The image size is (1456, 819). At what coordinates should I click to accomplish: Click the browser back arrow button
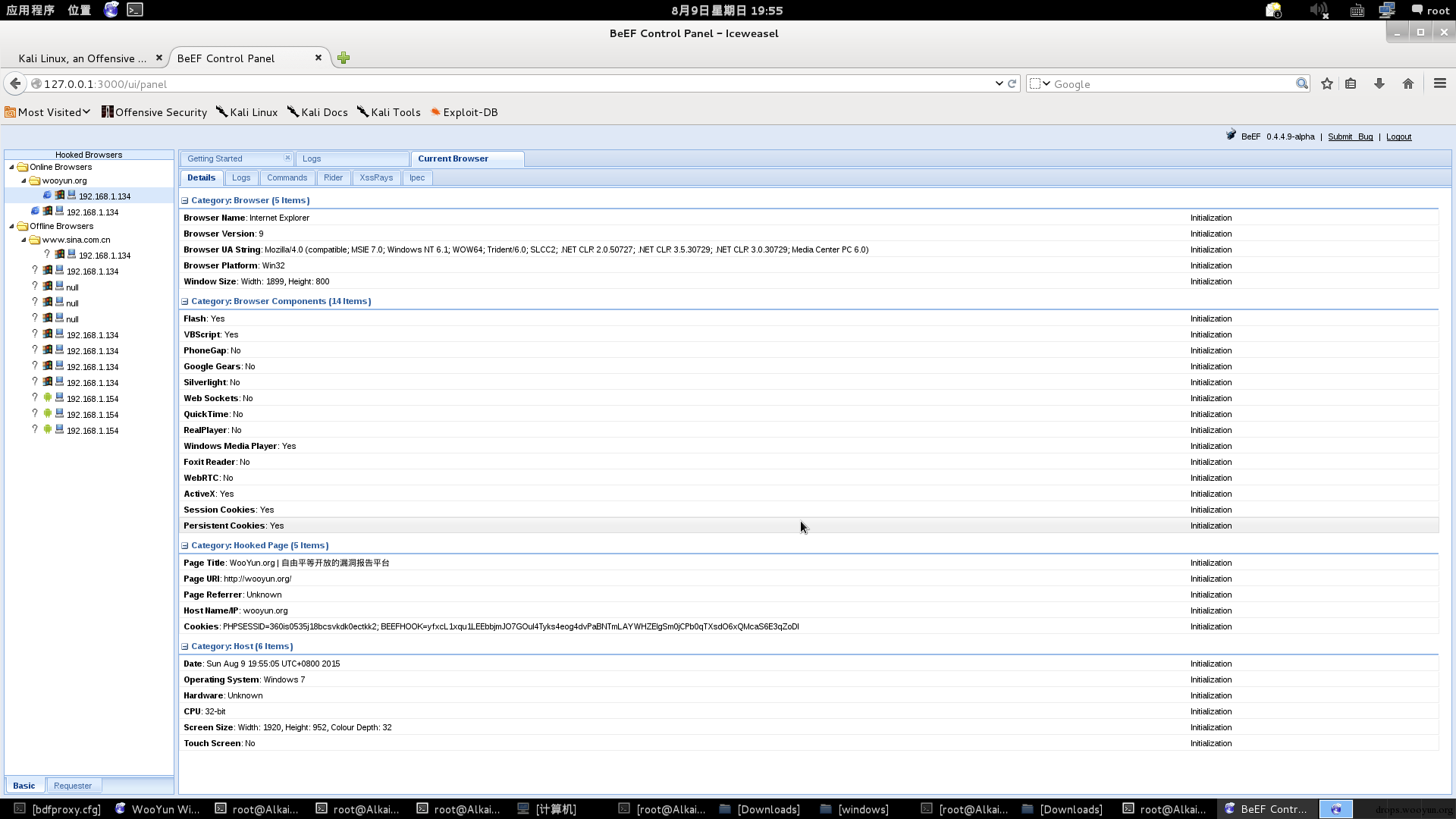[x=15, y=83]
